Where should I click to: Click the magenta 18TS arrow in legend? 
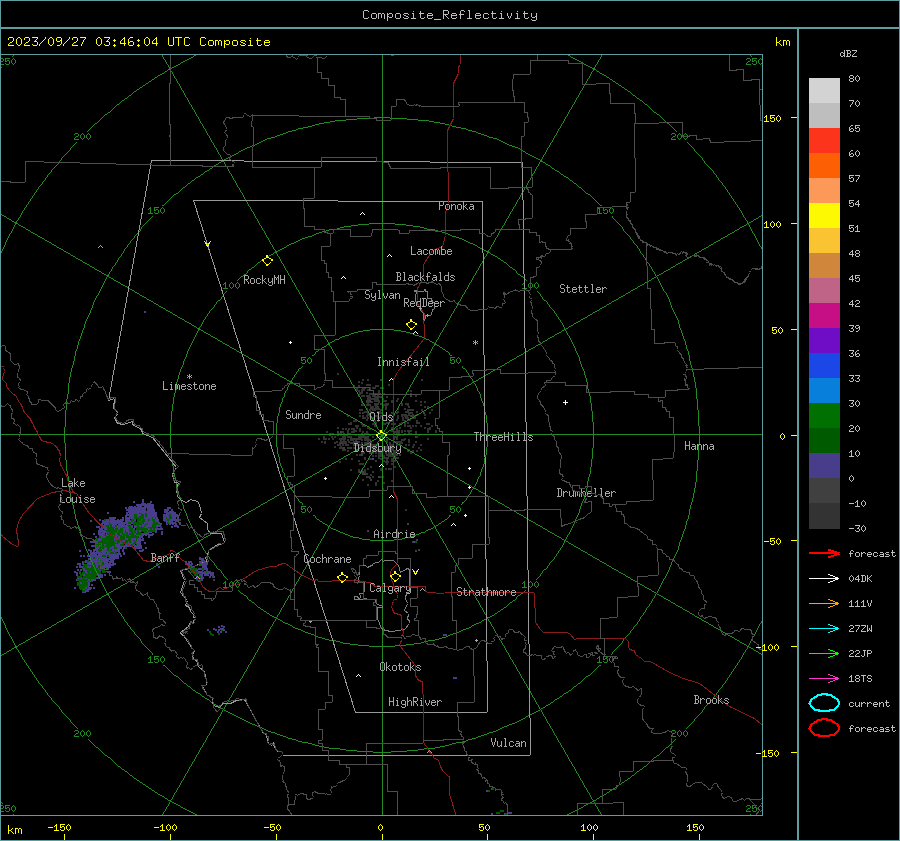tap(824, 679)
